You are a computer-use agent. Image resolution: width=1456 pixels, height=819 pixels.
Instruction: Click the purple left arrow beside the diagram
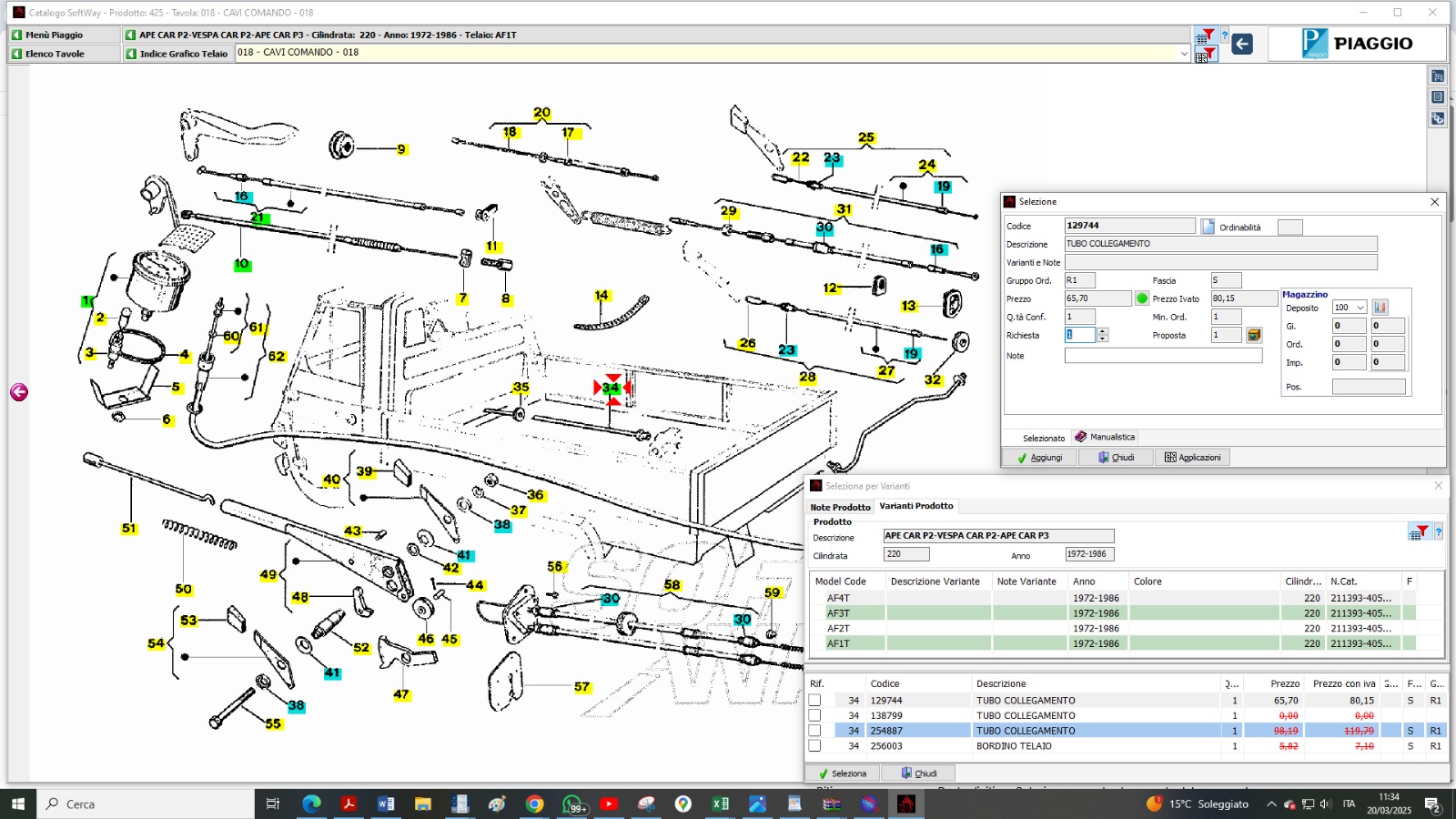pos(19,392)
